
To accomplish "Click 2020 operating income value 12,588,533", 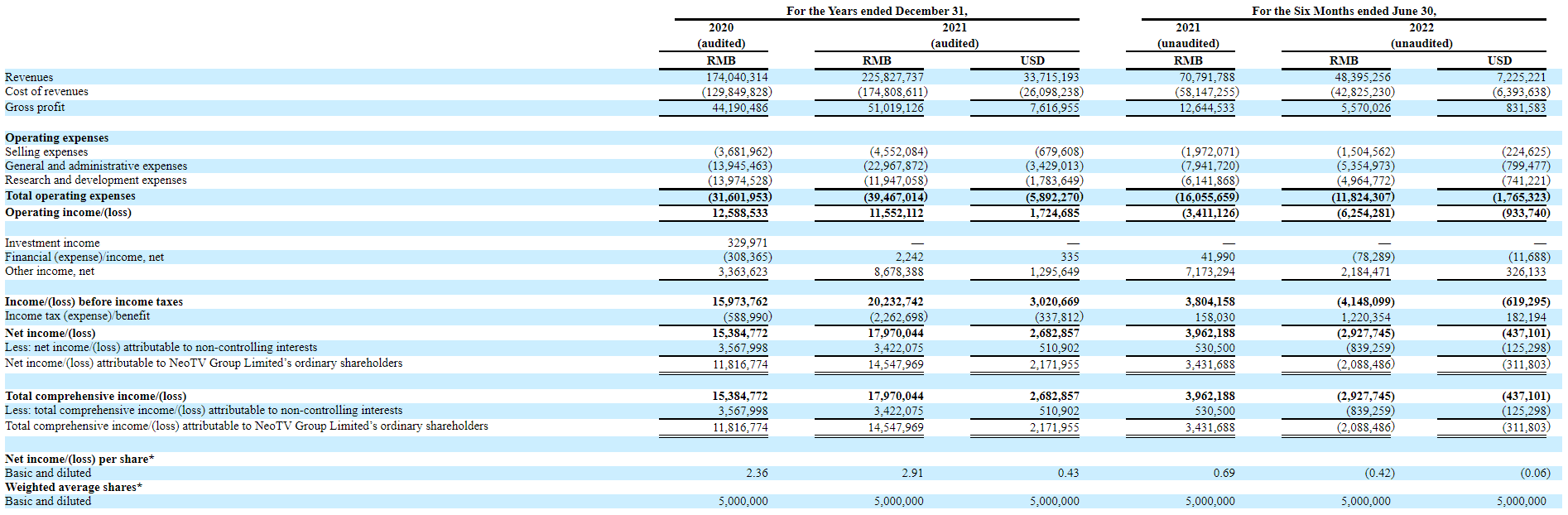I will coord(739,213).
